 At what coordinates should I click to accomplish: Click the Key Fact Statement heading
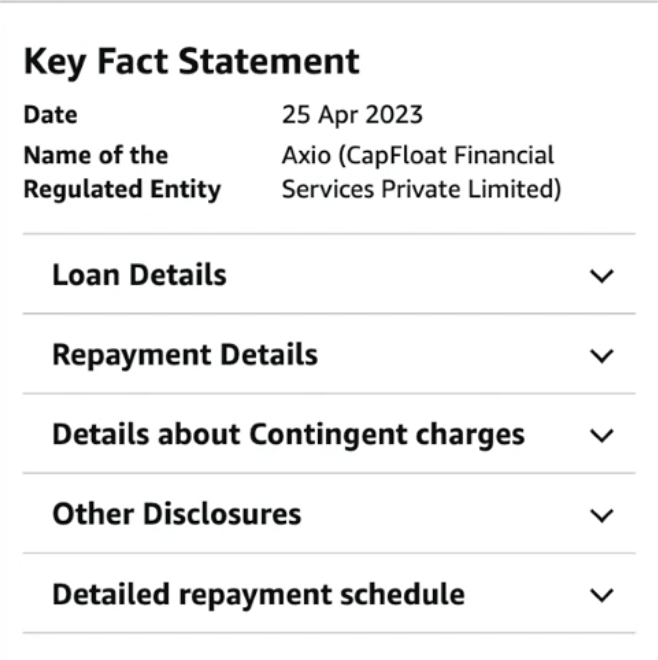pos(192,62)
